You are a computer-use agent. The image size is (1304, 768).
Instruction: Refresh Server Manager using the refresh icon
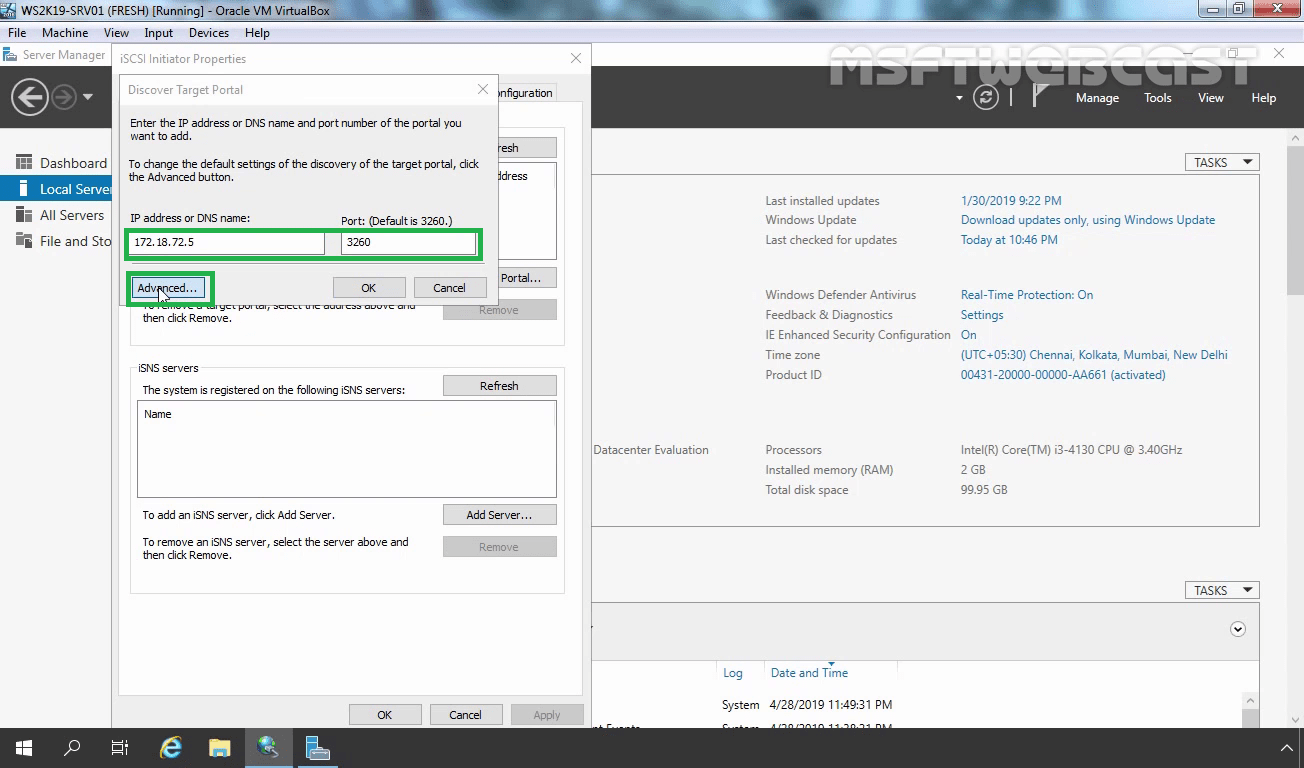point(987,97)
